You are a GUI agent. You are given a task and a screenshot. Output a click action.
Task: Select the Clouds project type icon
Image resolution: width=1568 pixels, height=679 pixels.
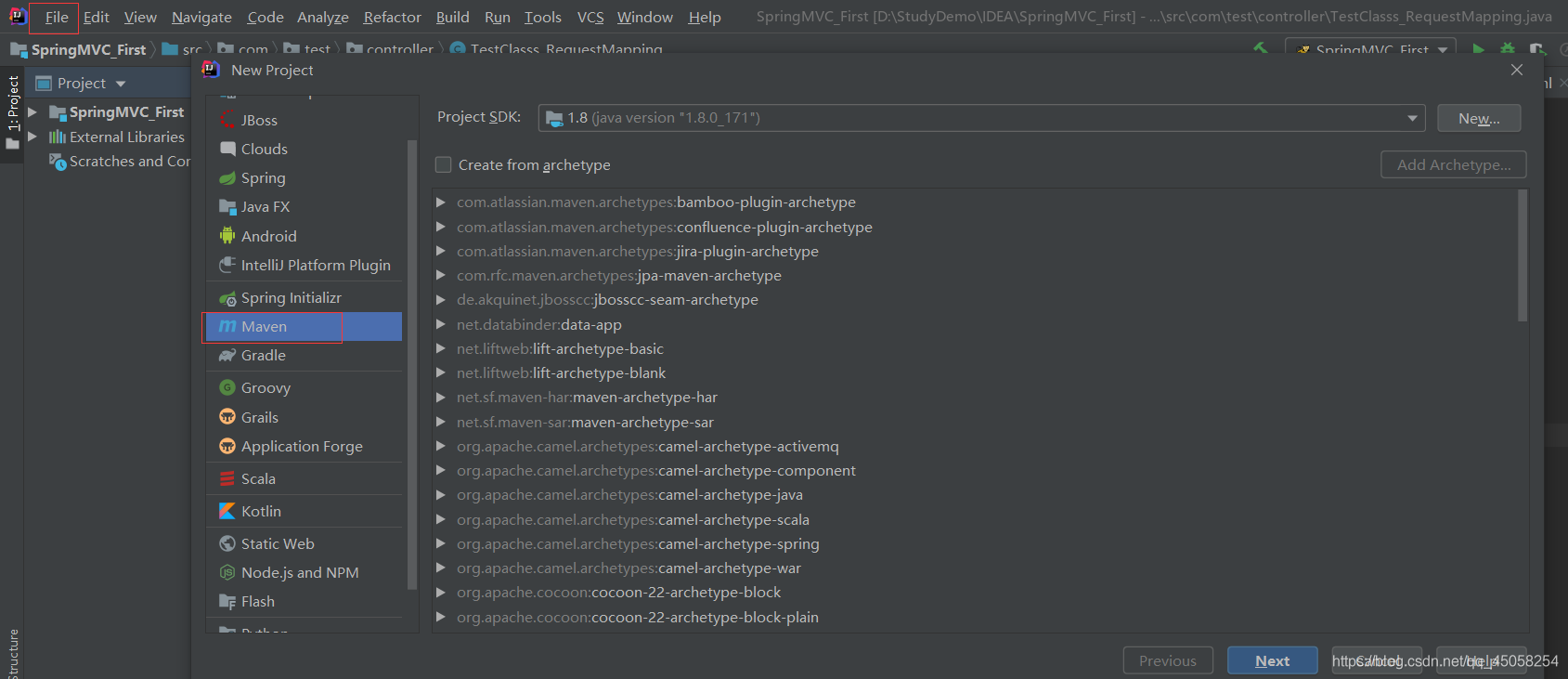click(x=227, y=149)
